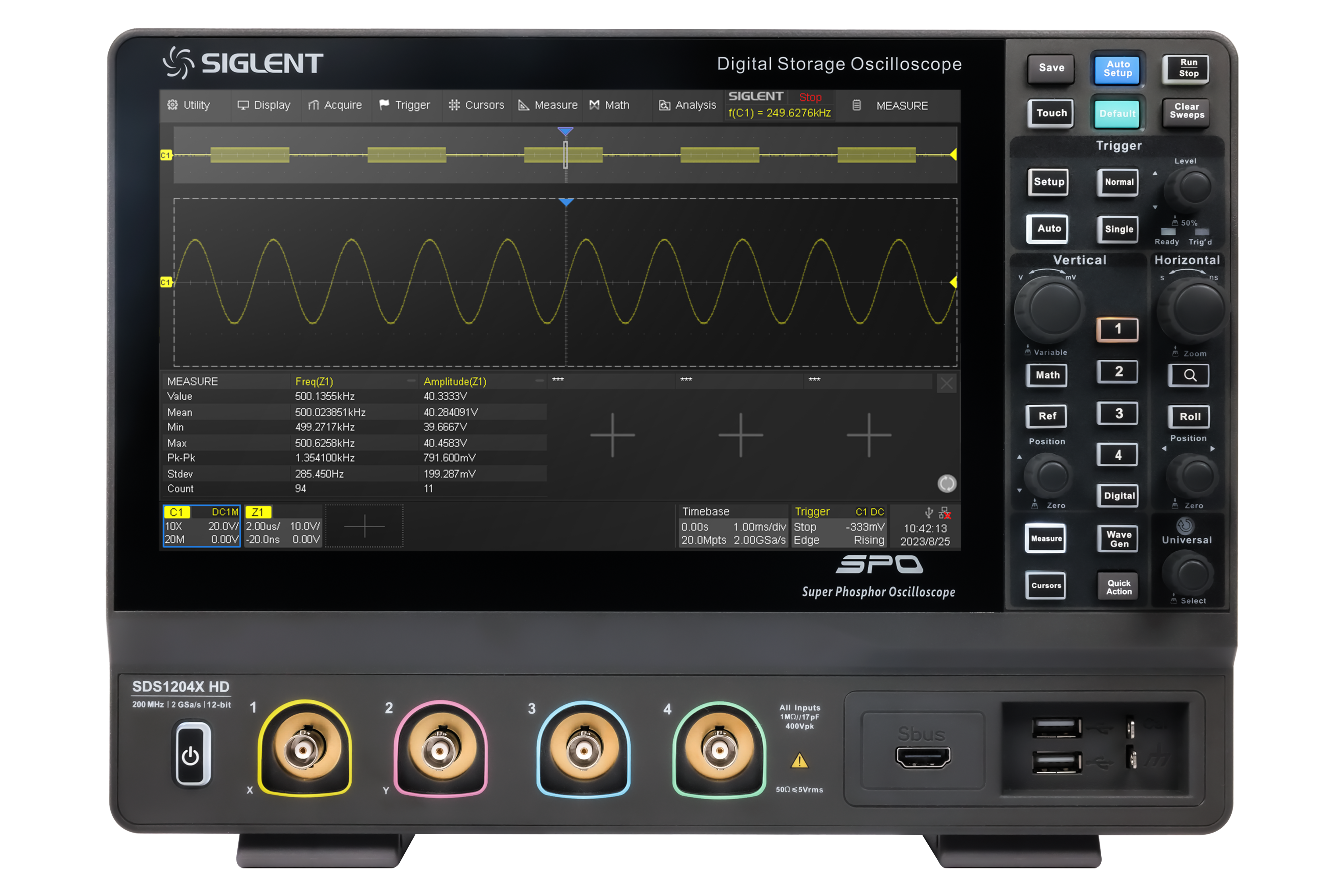Toggle channel 2 button
This screenshot has width=1344, height=896.
1118,371
